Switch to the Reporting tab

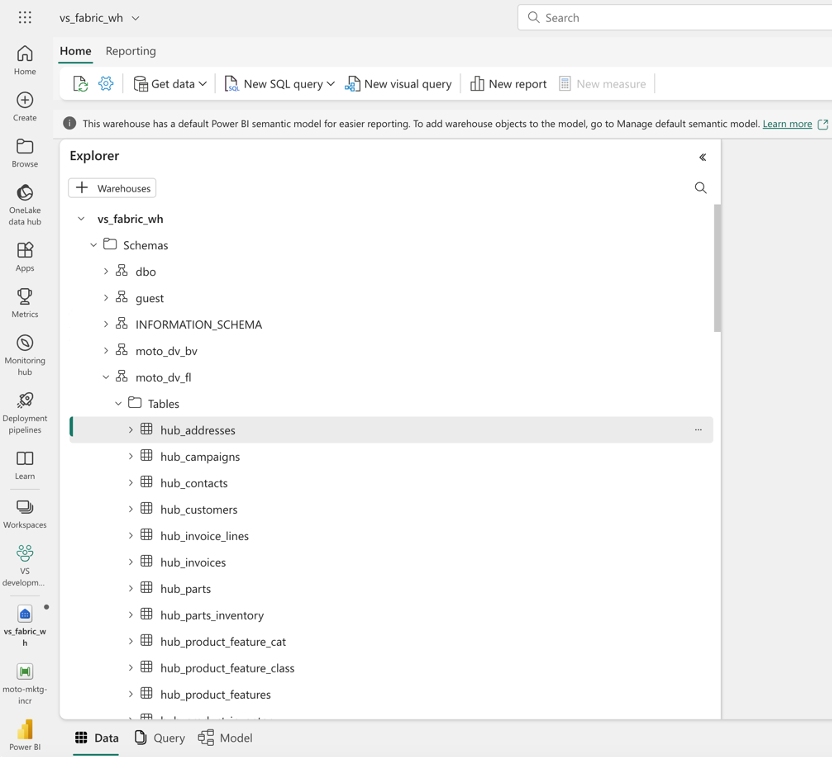tap(131, 51)
